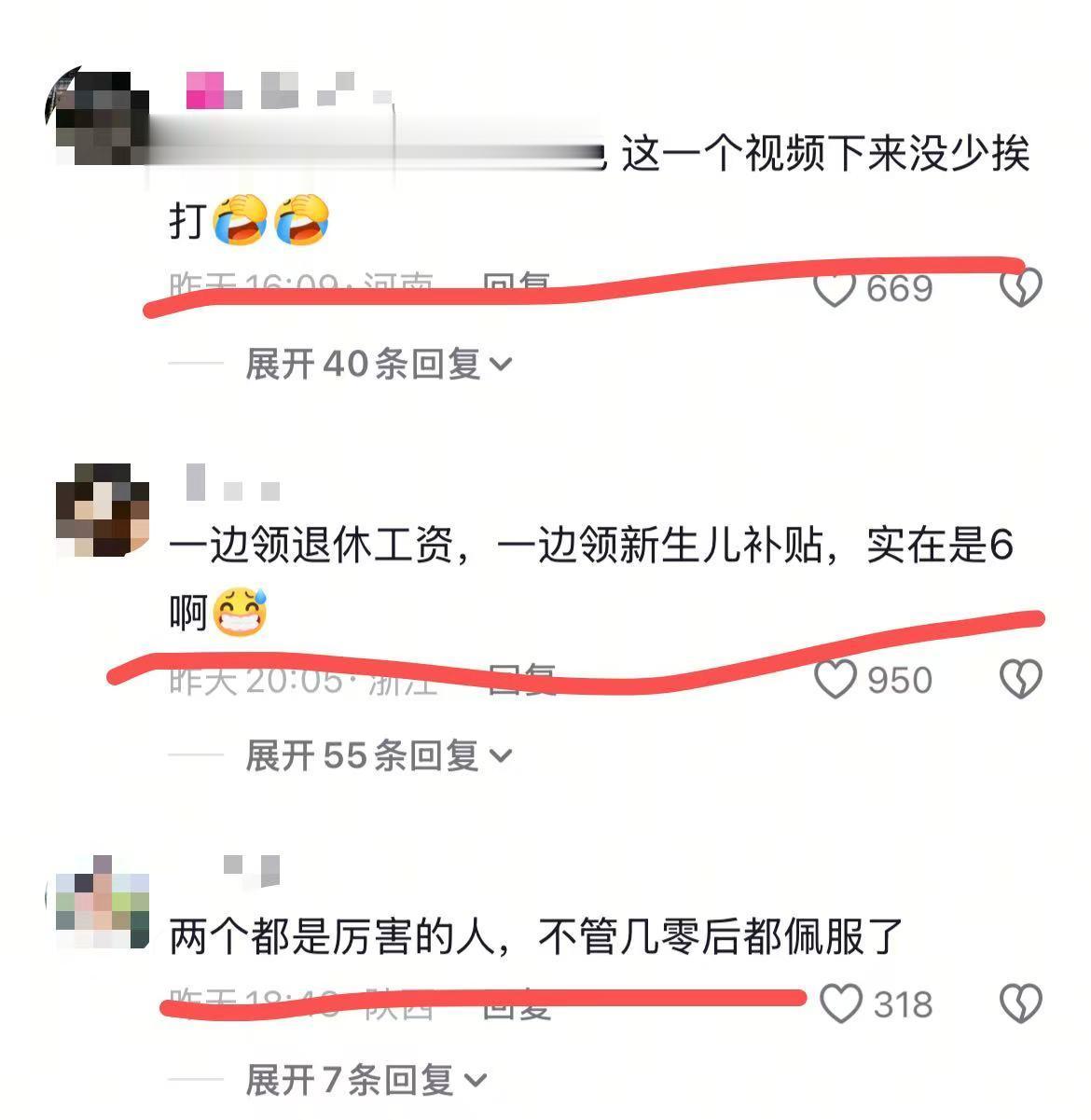
Task: Dislike the 318-like comment via broken heart
Action: pyautogui.click(x=1020, y=1004)
